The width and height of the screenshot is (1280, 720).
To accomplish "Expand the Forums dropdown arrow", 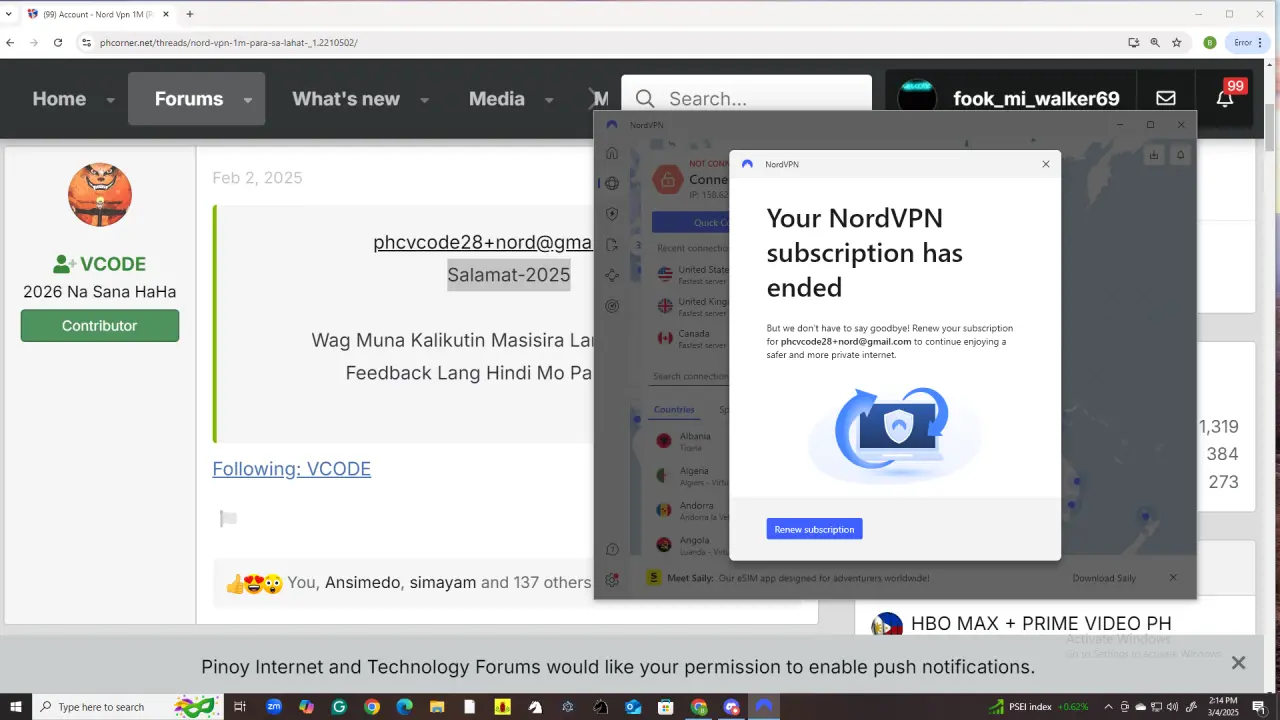I will [247, 100].
